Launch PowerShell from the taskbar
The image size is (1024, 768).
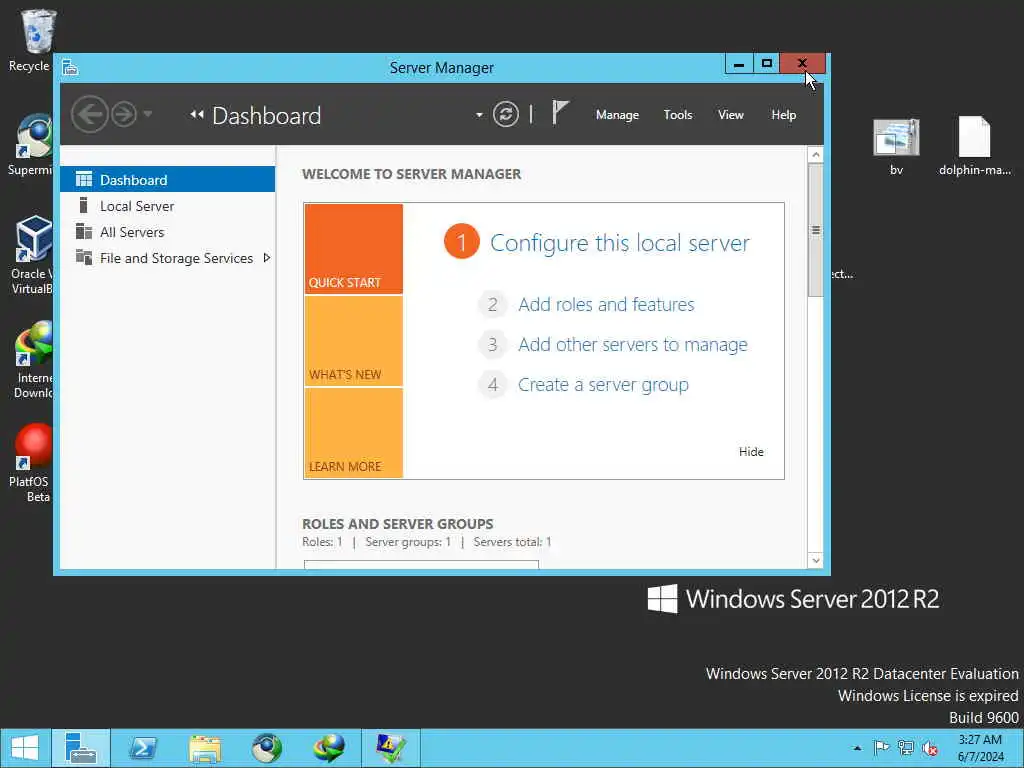[143, 748]
